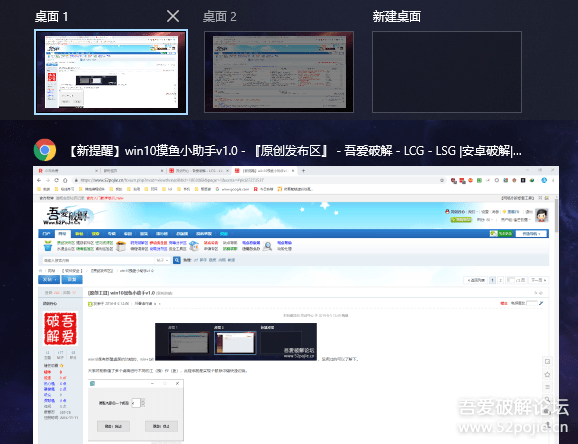Click page number 2 in the pagination

tap(500, 280)
